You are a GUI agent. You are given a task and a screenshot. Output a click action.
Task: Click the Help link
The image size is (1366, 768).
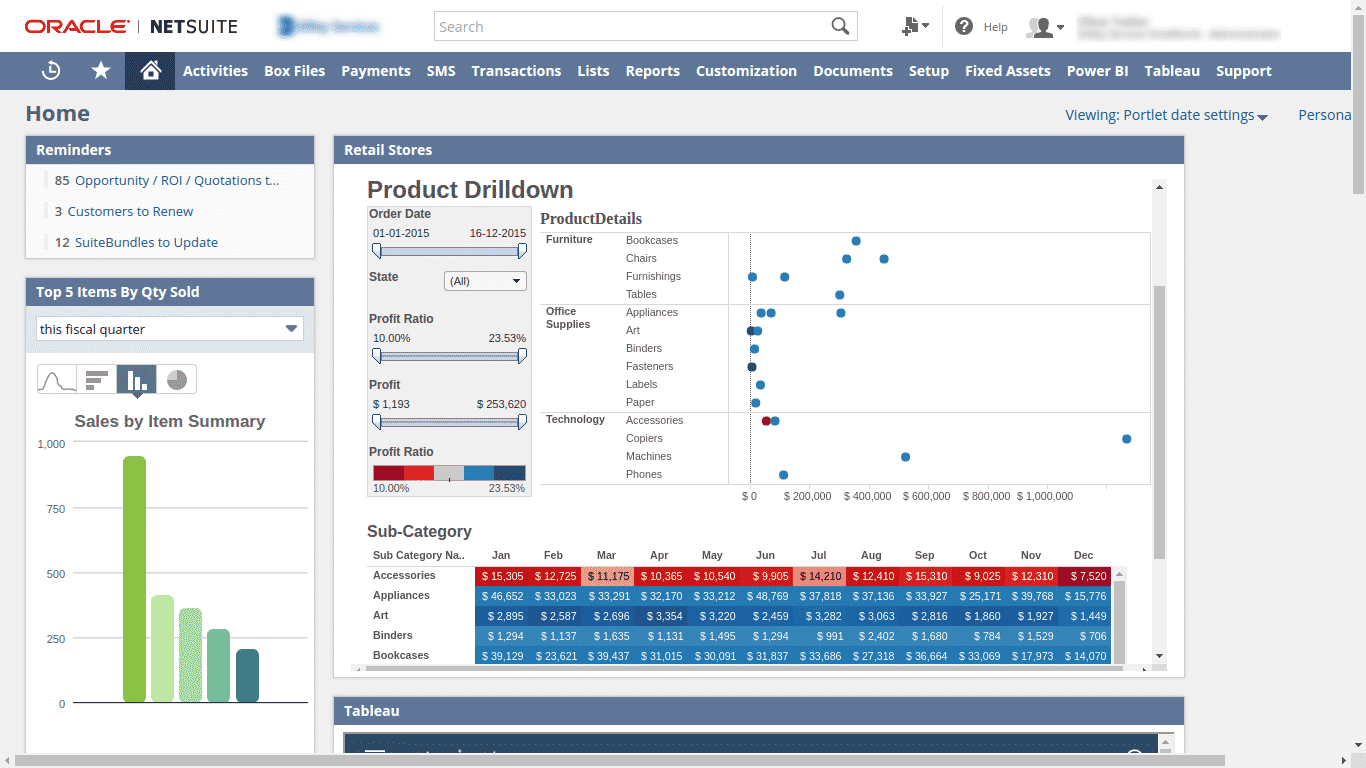[x=993, y=26]
